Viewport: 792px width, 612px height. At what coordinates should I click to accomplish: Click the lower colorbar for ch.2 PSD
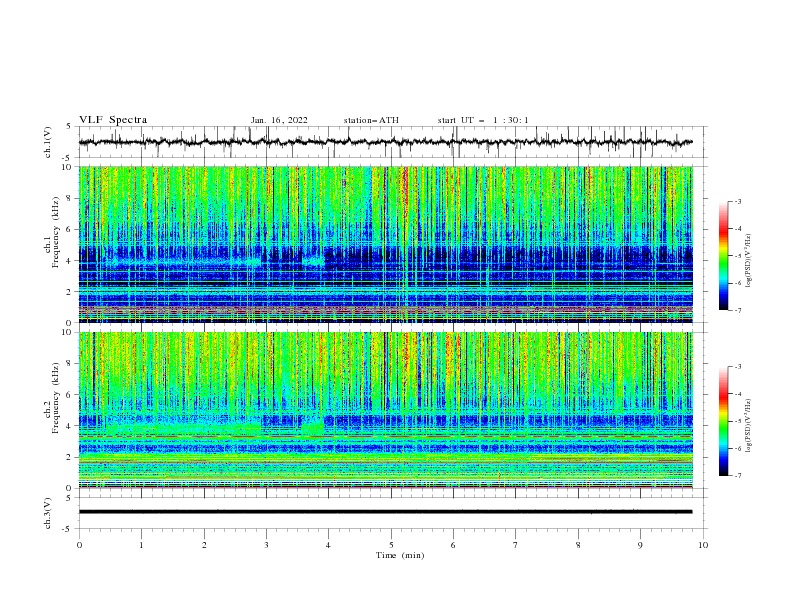tap(724, 421)
